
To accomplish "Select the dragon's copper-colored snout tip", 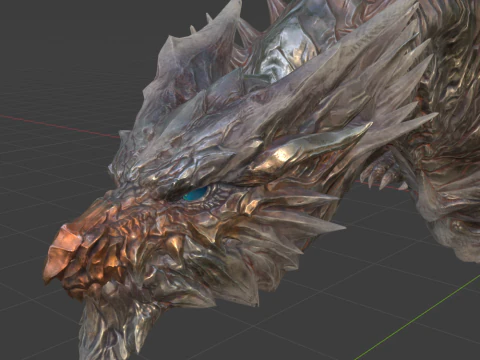I will point(62,252).
